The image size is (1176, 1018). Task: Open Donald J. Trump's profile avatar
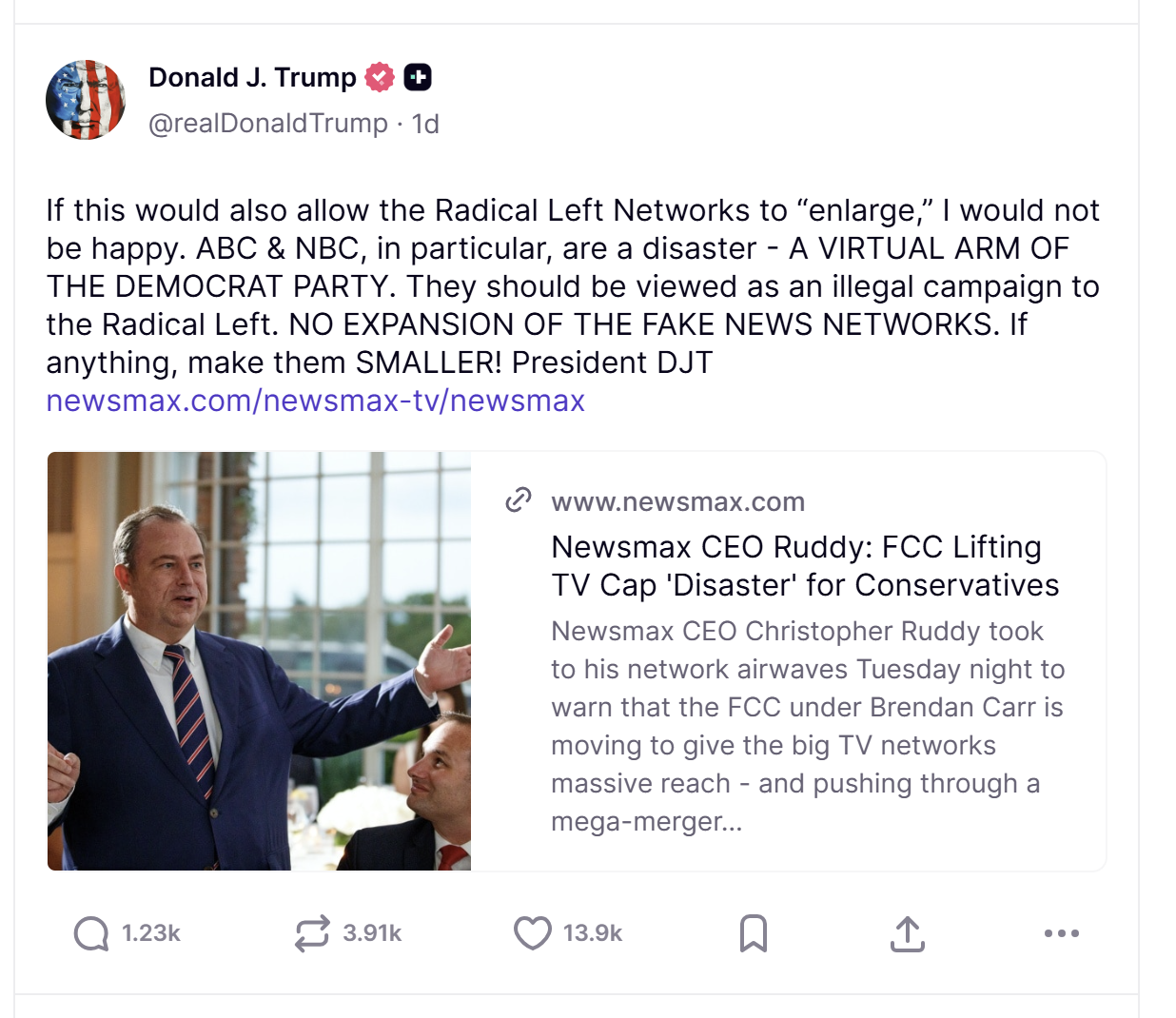86,100
